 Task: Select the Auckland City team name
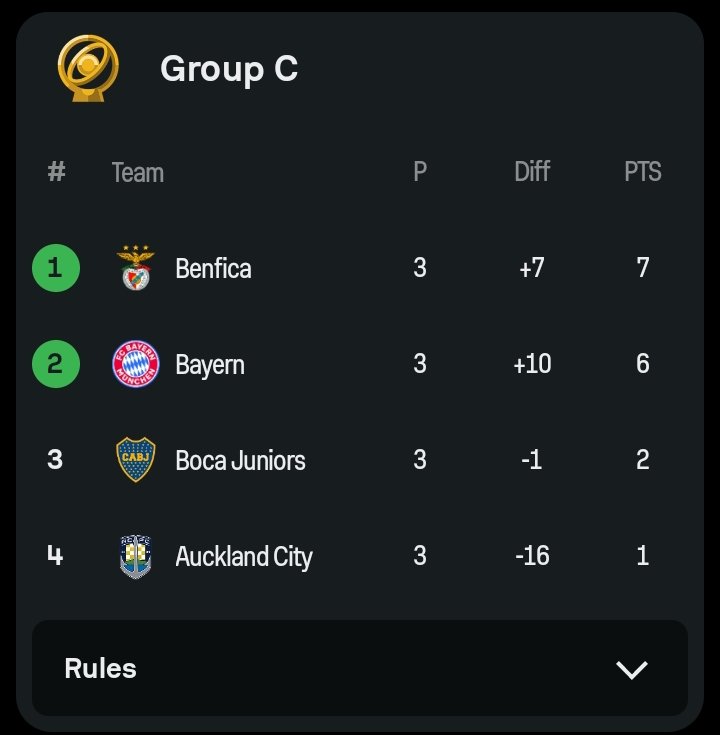coord(244,557)
